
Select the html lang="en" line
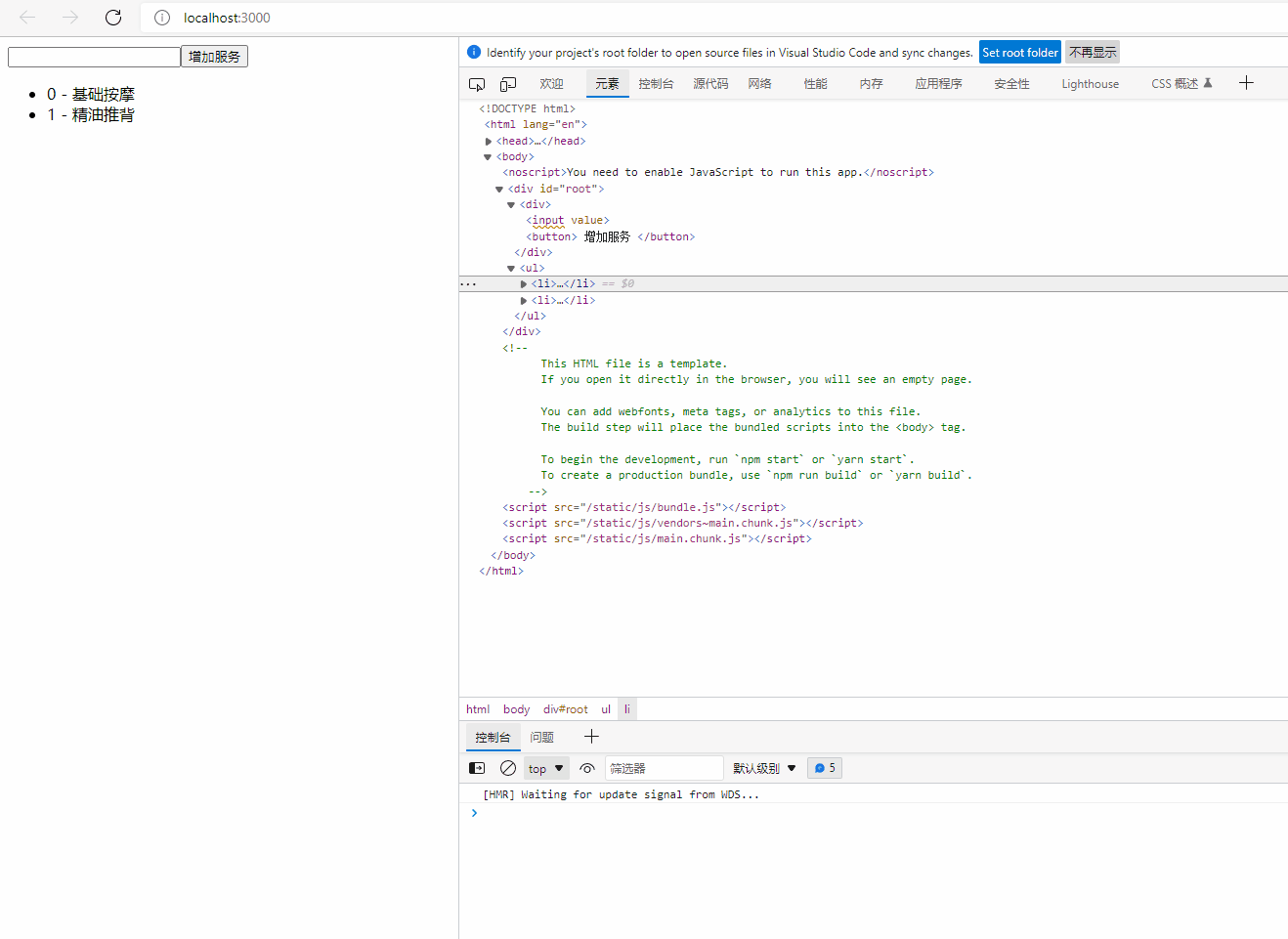(536, 125)
